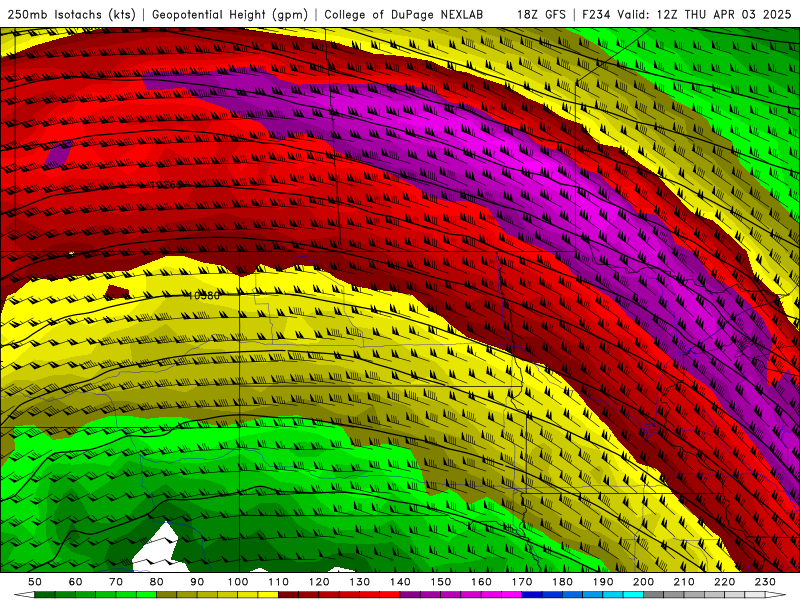The image size is (800, 600).
Task: Click the 10380 height contour label
Action: point(204,295)
